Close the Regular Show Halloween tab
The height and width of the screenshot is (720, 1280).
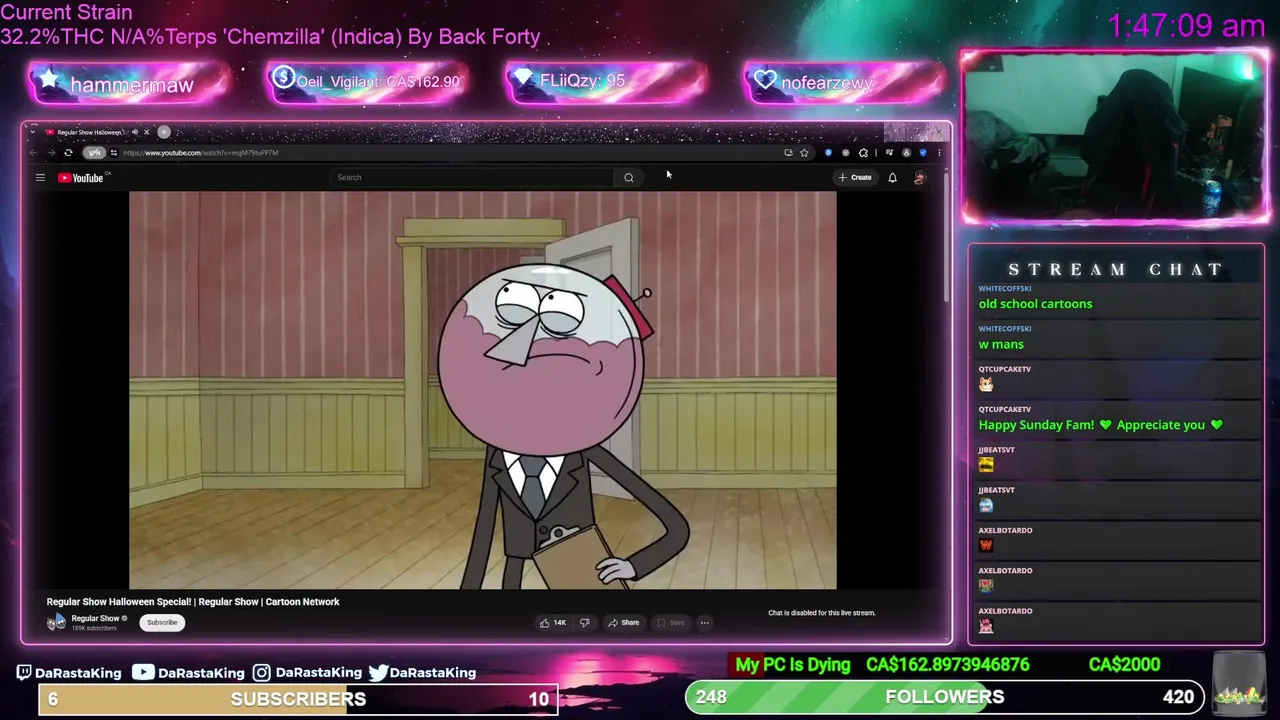tap(146, 132)
